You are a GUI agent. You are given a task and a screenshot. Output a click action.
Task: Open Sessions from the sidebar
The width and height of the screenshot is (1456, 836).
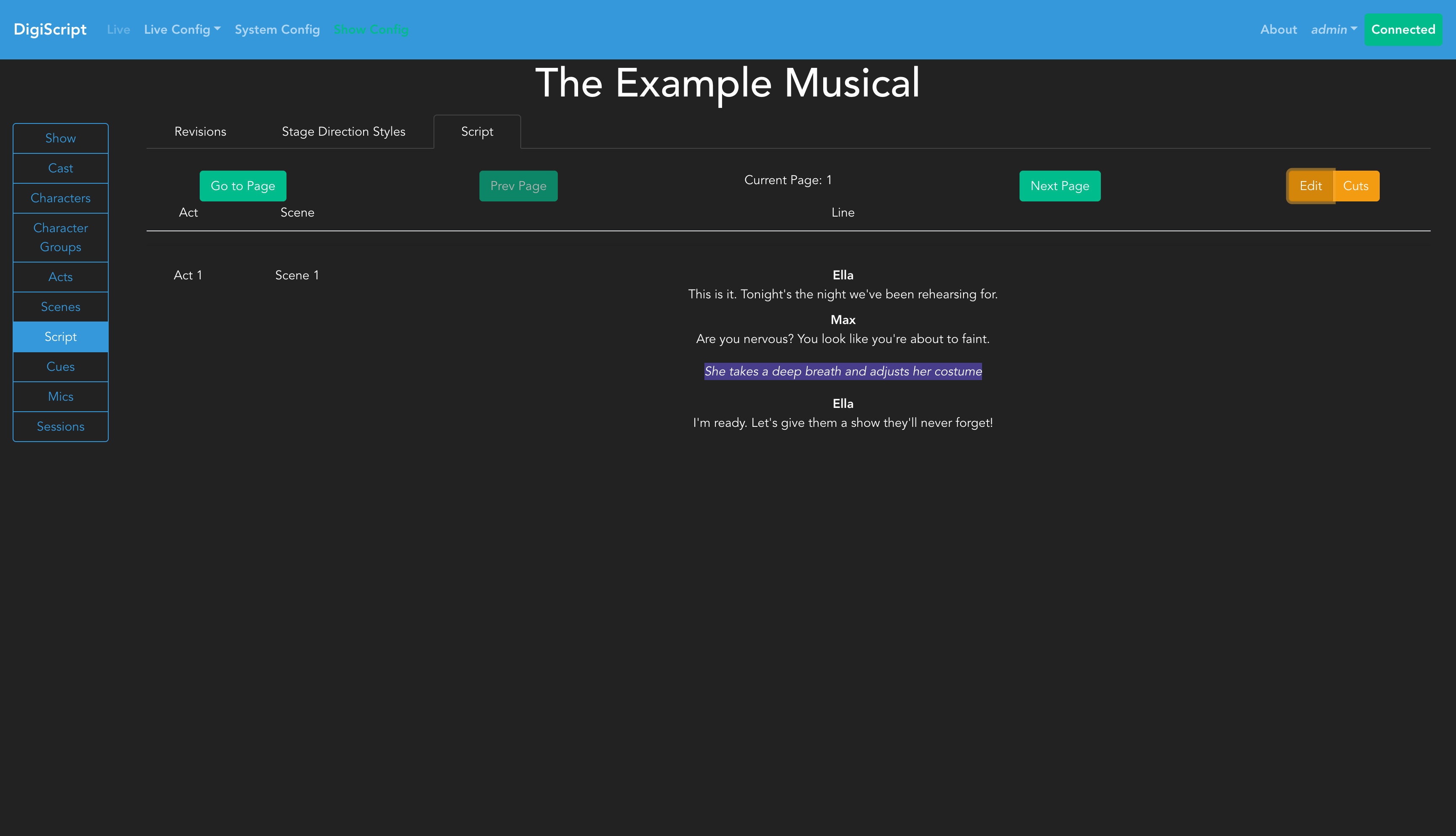(60, 426)
